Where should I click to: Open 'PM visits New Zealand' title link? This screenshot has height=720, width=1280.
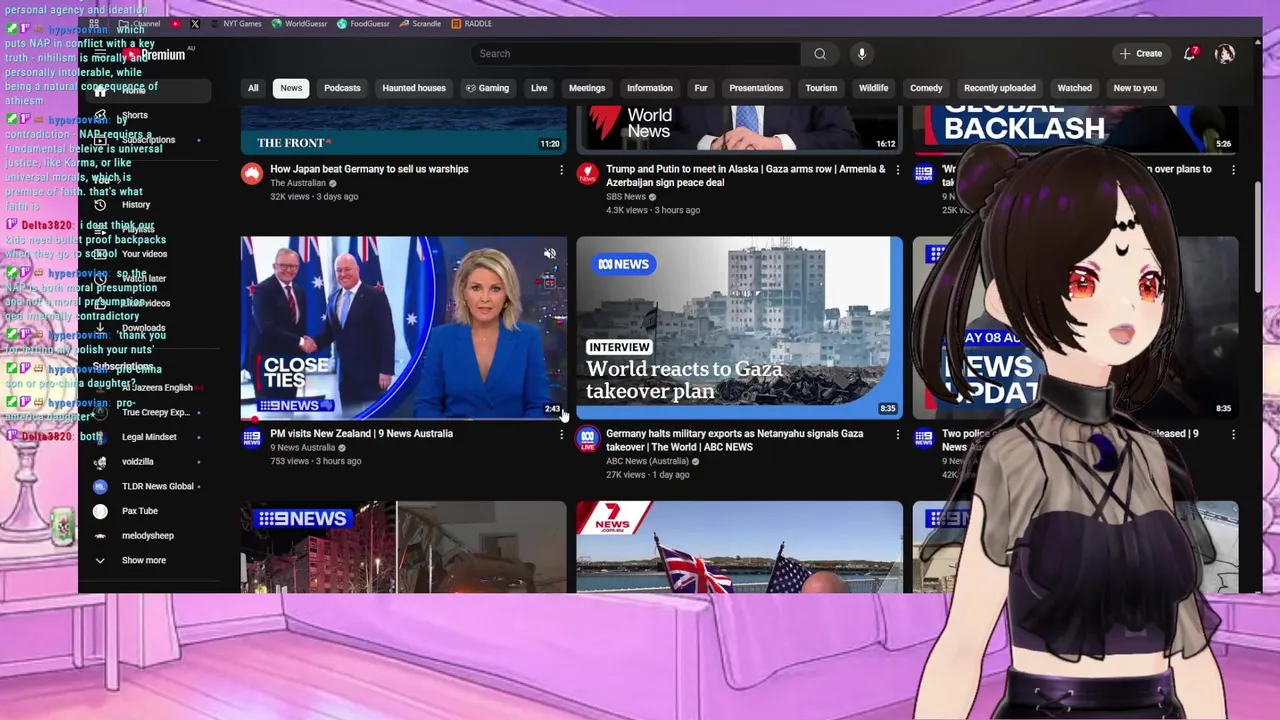coord(361,434)
